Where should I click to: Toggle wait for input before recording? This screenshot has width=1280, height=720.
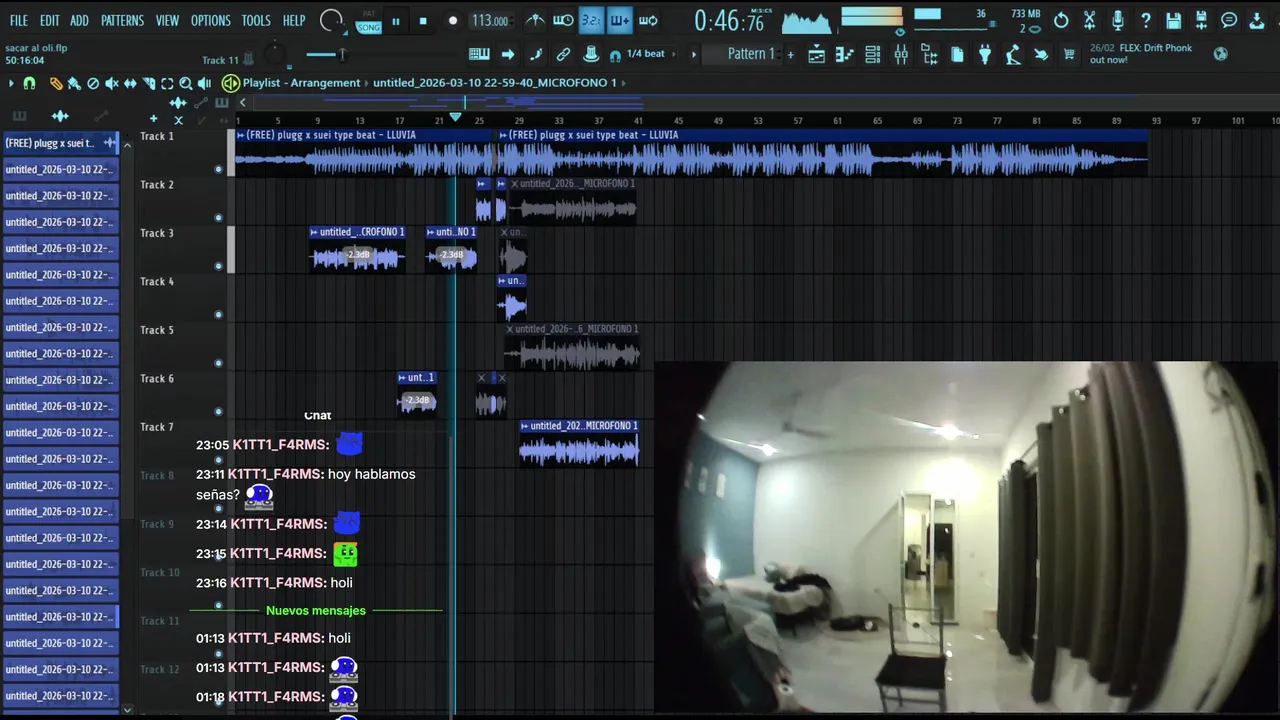coord(563,20)
